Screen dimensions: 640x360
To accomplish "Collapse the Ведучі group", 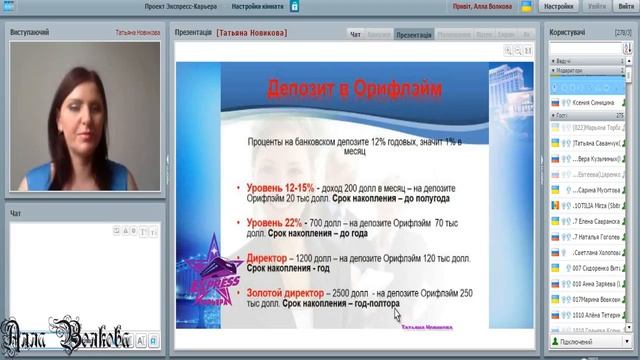I will coord(587,61).
